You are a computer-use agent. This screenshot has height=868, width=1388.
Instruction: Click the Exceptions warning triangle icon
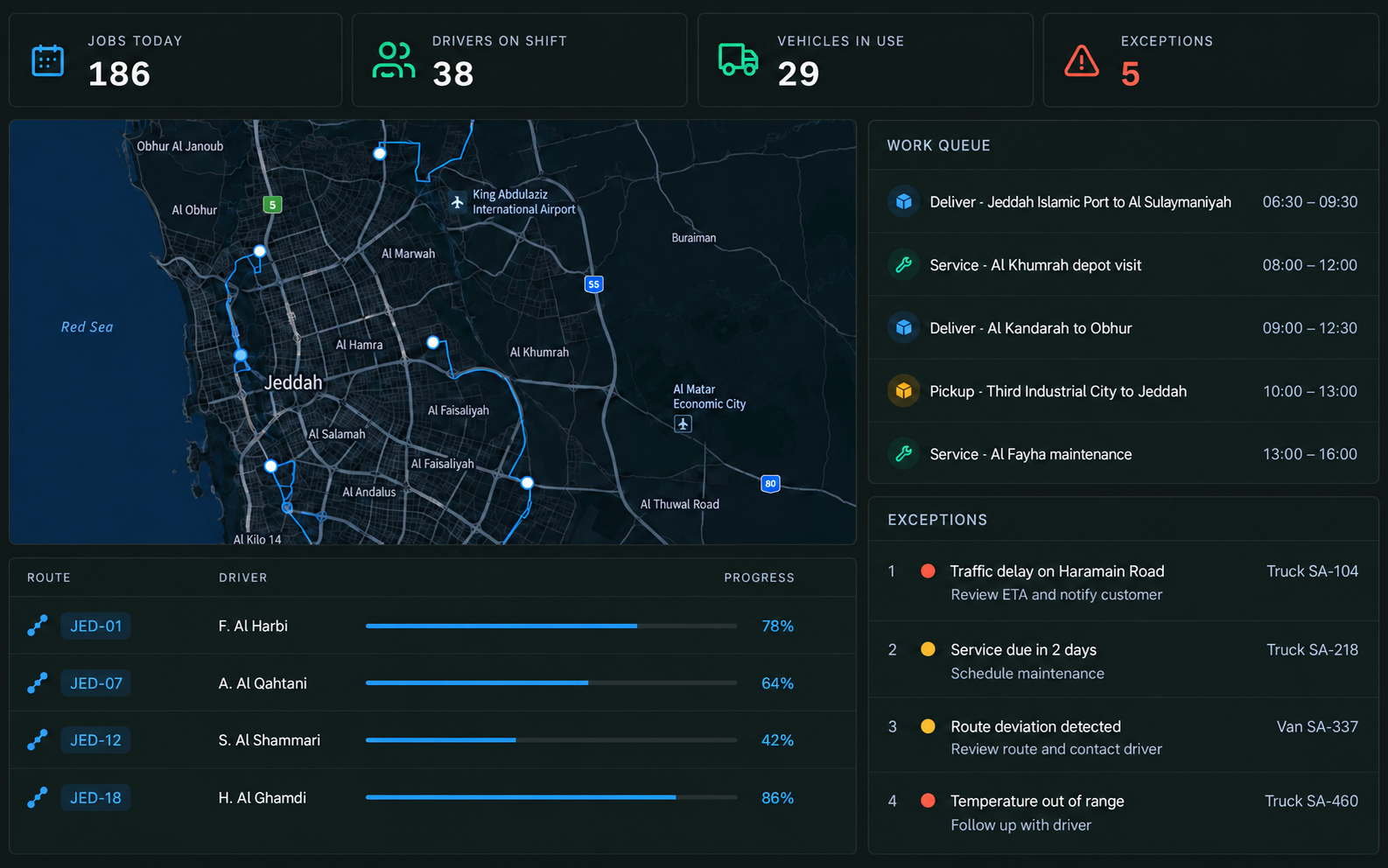(x=1082, y=60)
